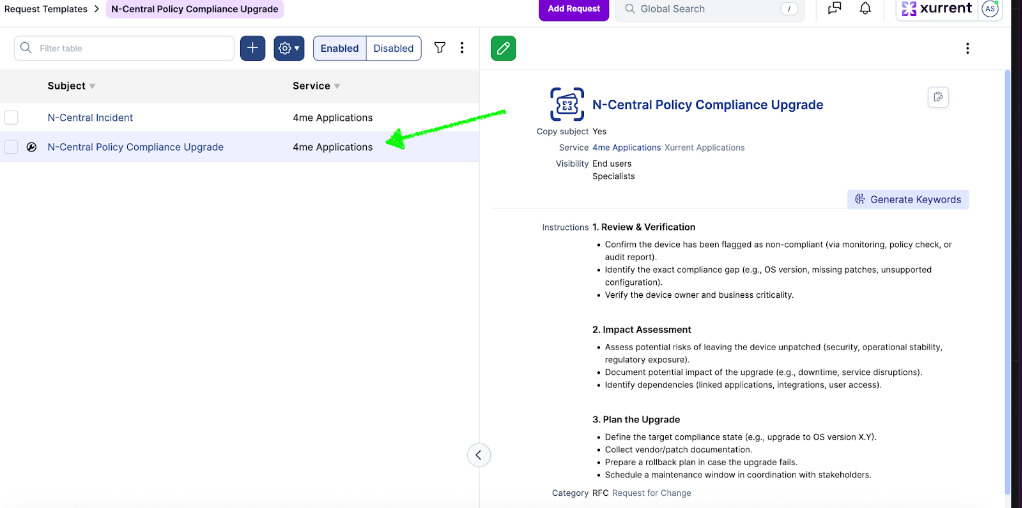Click the 'Identify dependencies' bullet
1022x508 pixels.
(x=743, y=385)
